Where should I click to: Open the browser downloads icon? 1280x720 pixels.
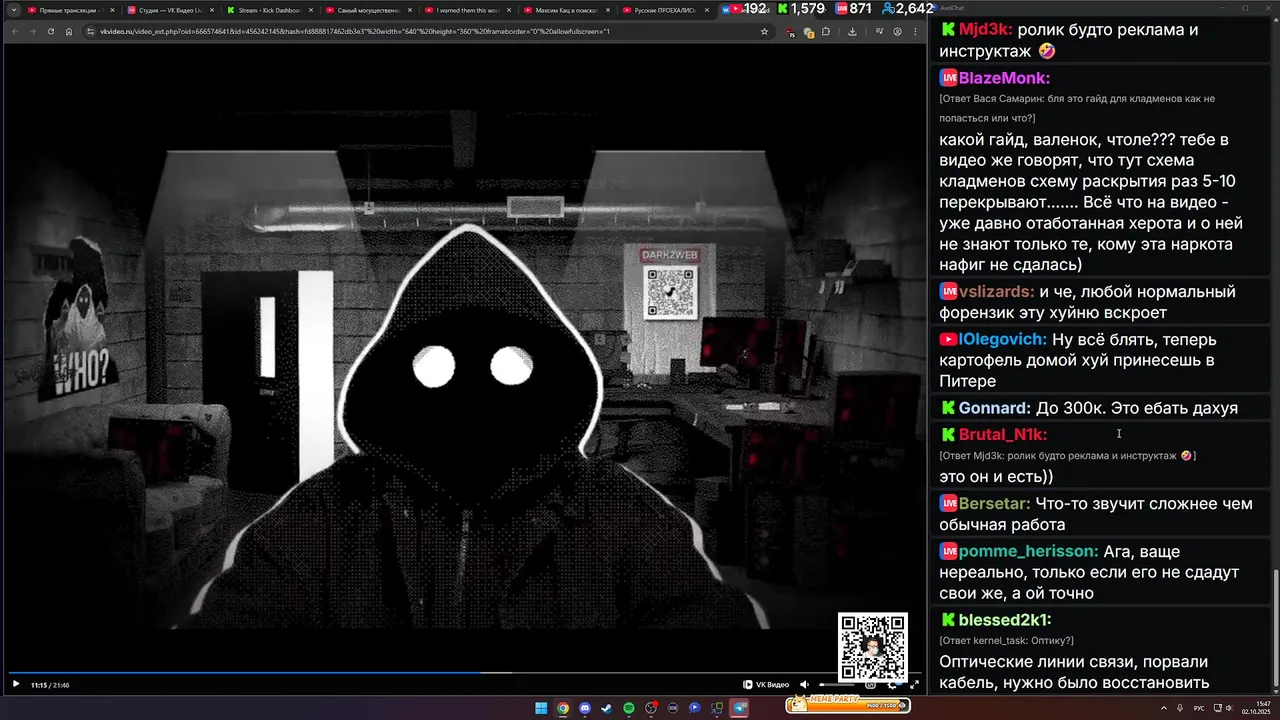tap(851, 31)
